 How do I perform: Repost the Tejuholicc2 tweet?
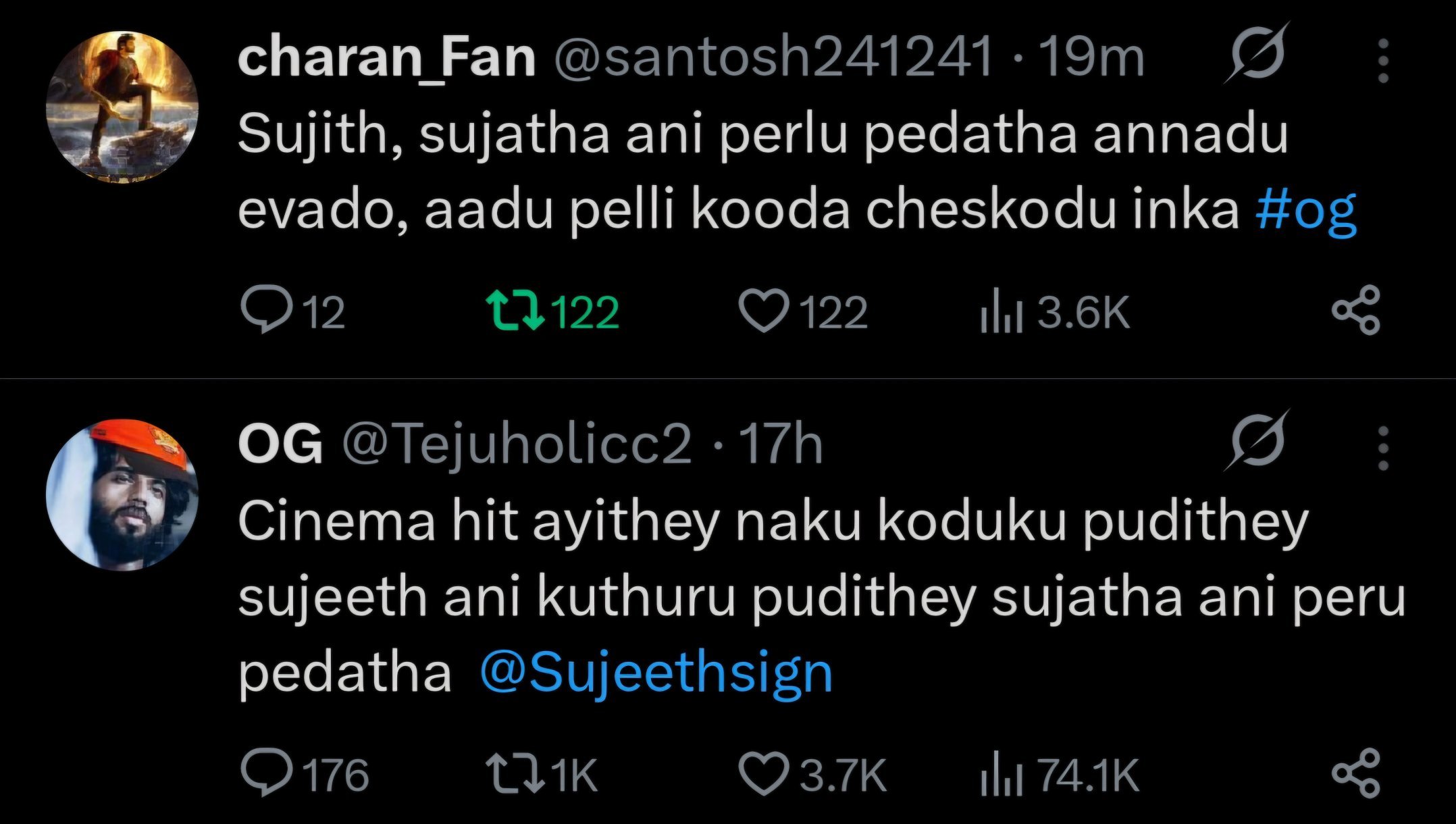tap(515, 774)
